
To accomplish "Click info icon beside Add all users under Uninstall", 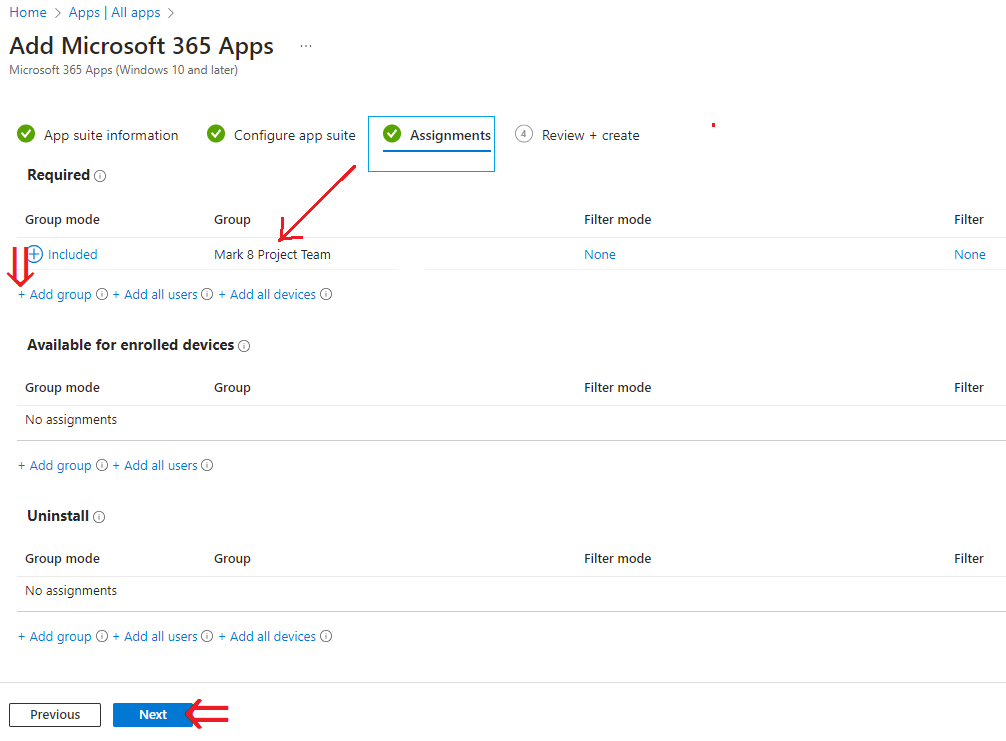I will coord(206,636).
